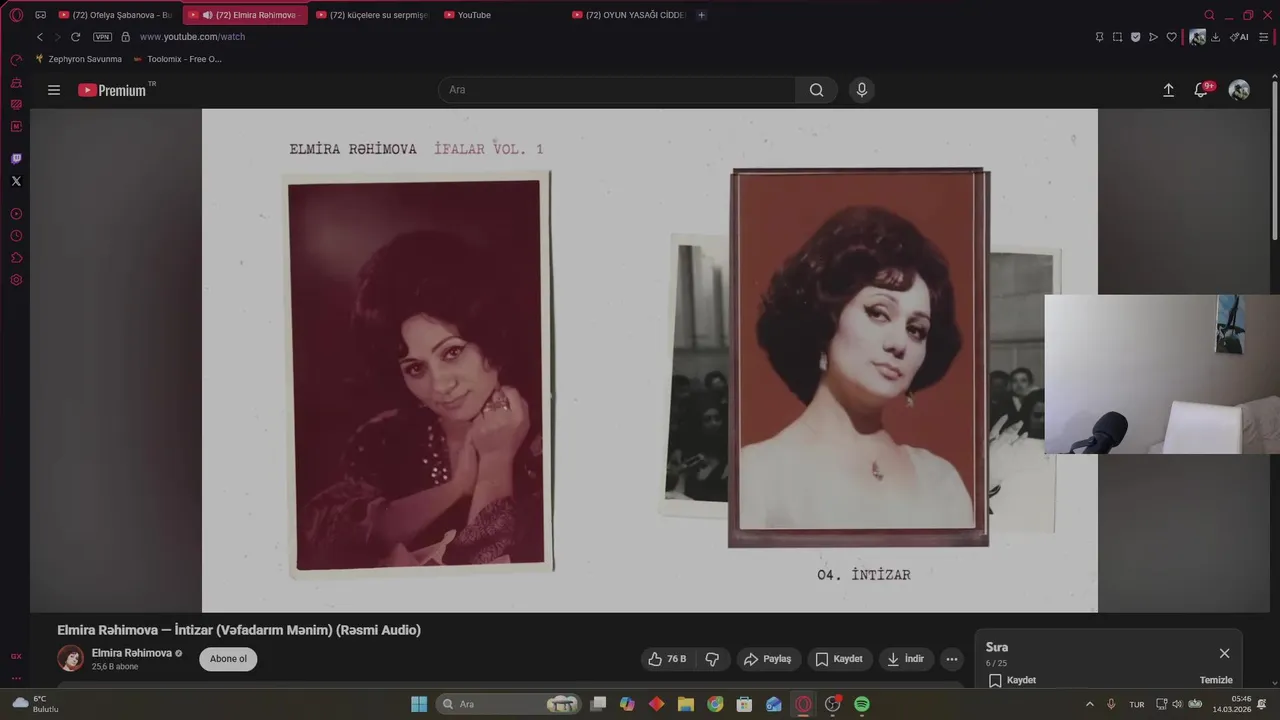This screenshot has width=1280, height=720.
Task: Click the YouTube search magnifier button
Action: tap(816, 90)
